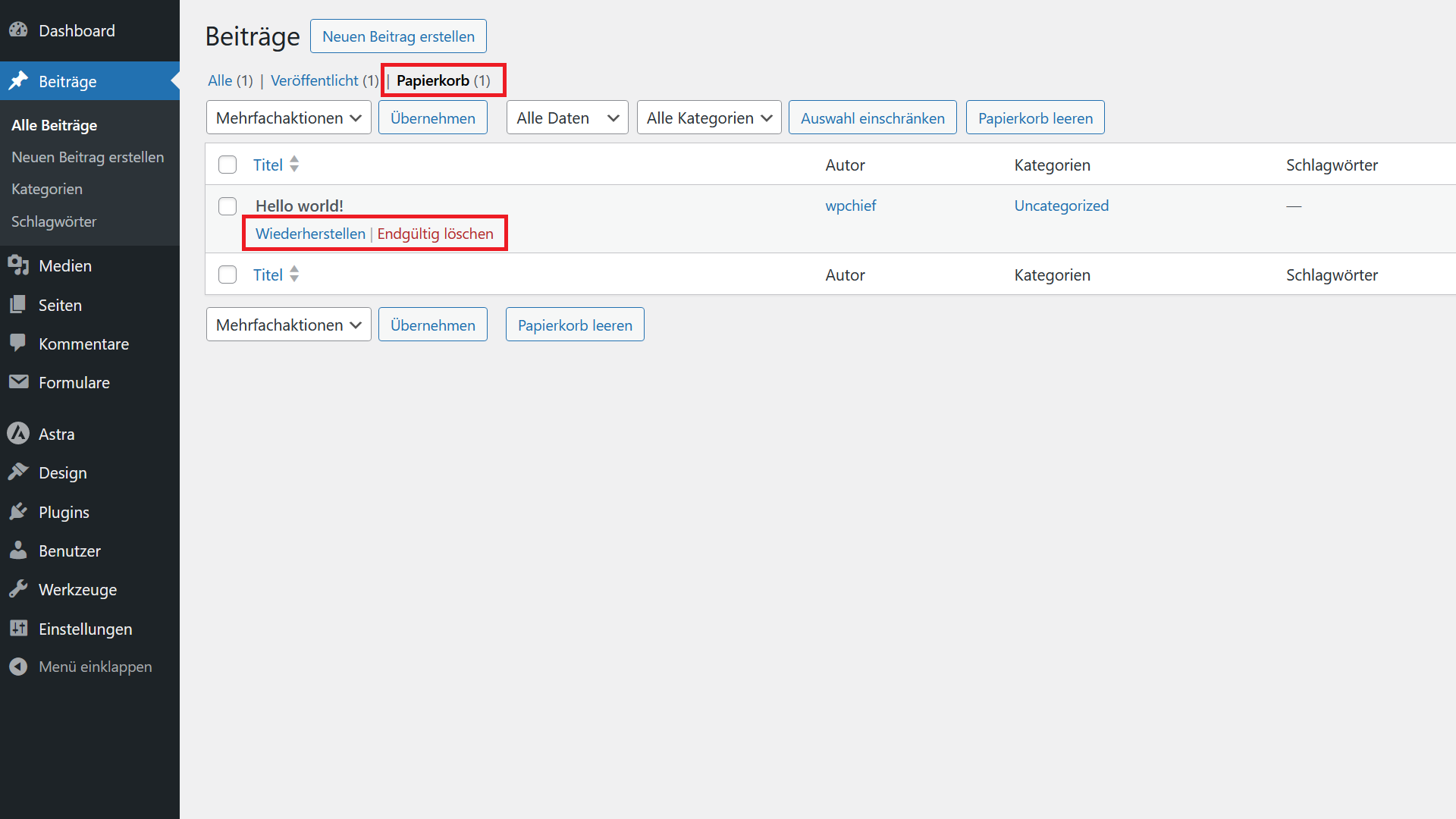The image size is (1456, 819).
Task: Open the Medien menu label
Action: [65, 265]
